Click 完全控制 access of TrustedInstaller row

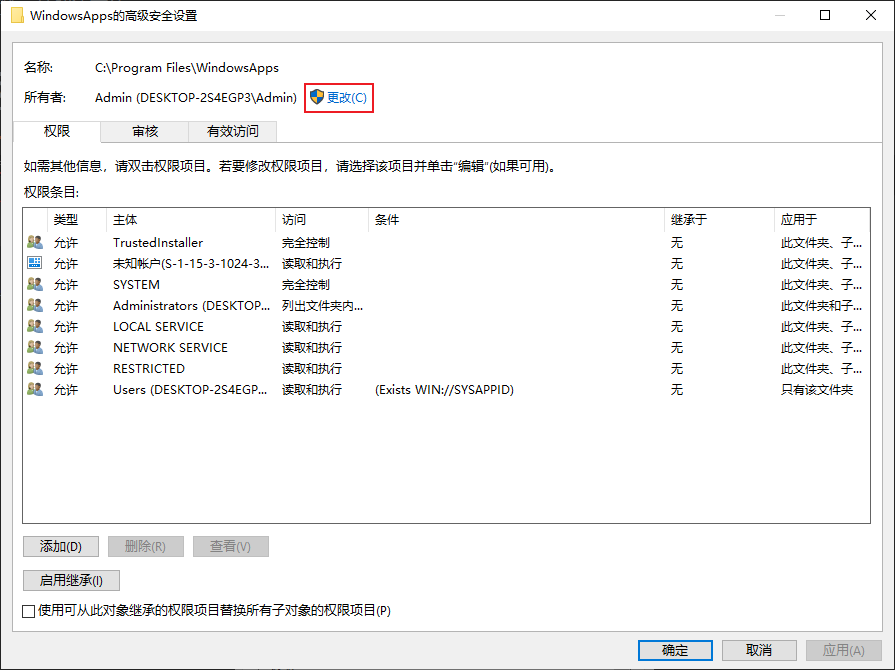pos(305,243)
